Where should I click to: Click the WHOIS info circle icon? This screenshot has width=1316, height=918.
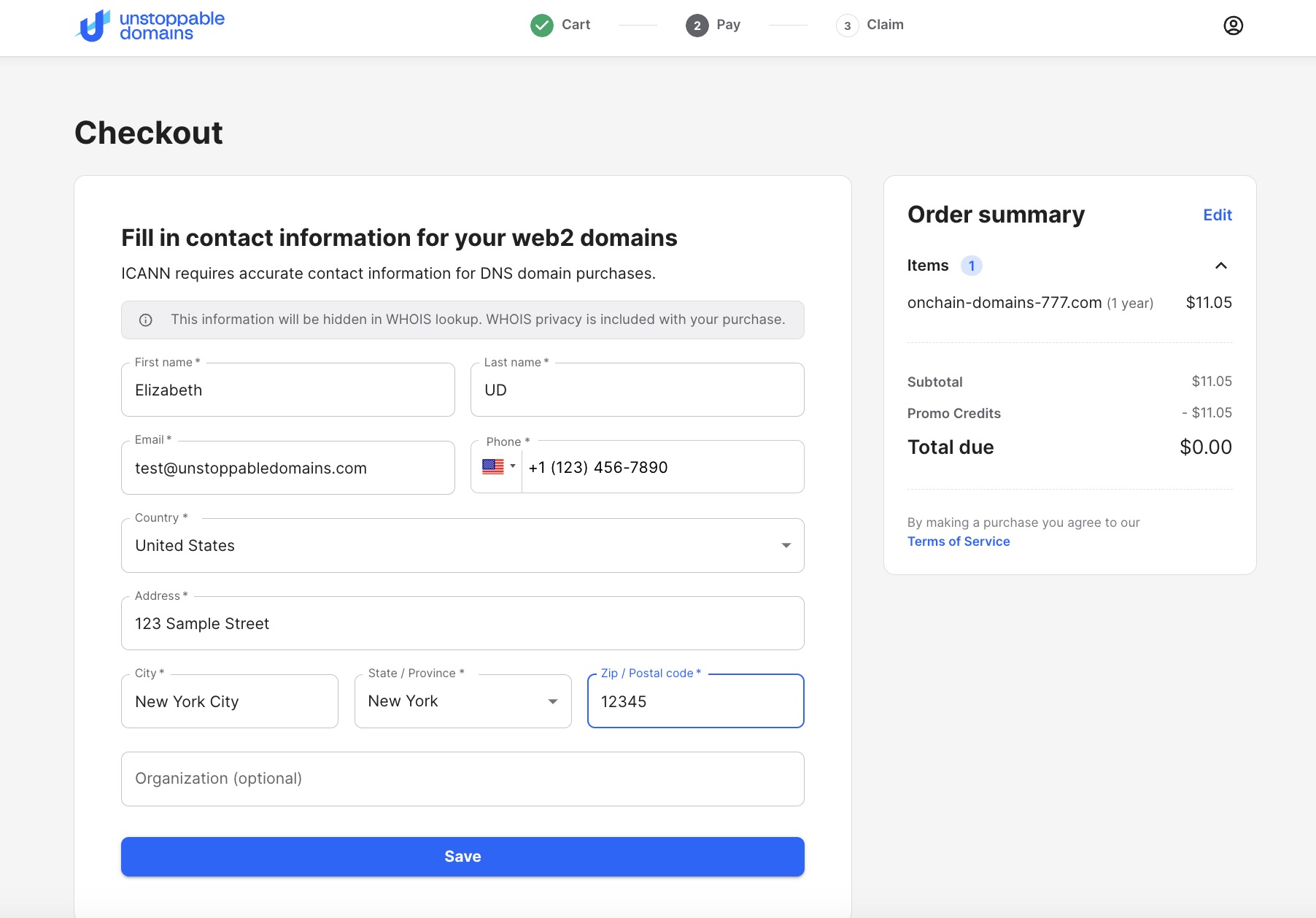coord(146,320)
